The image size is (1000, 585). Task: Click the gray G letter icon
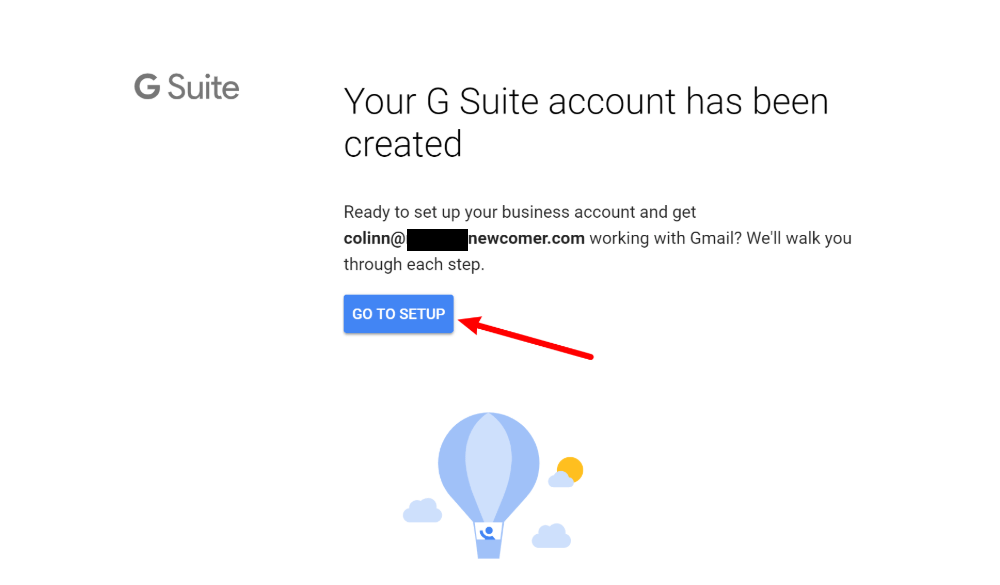pos(146,87)
